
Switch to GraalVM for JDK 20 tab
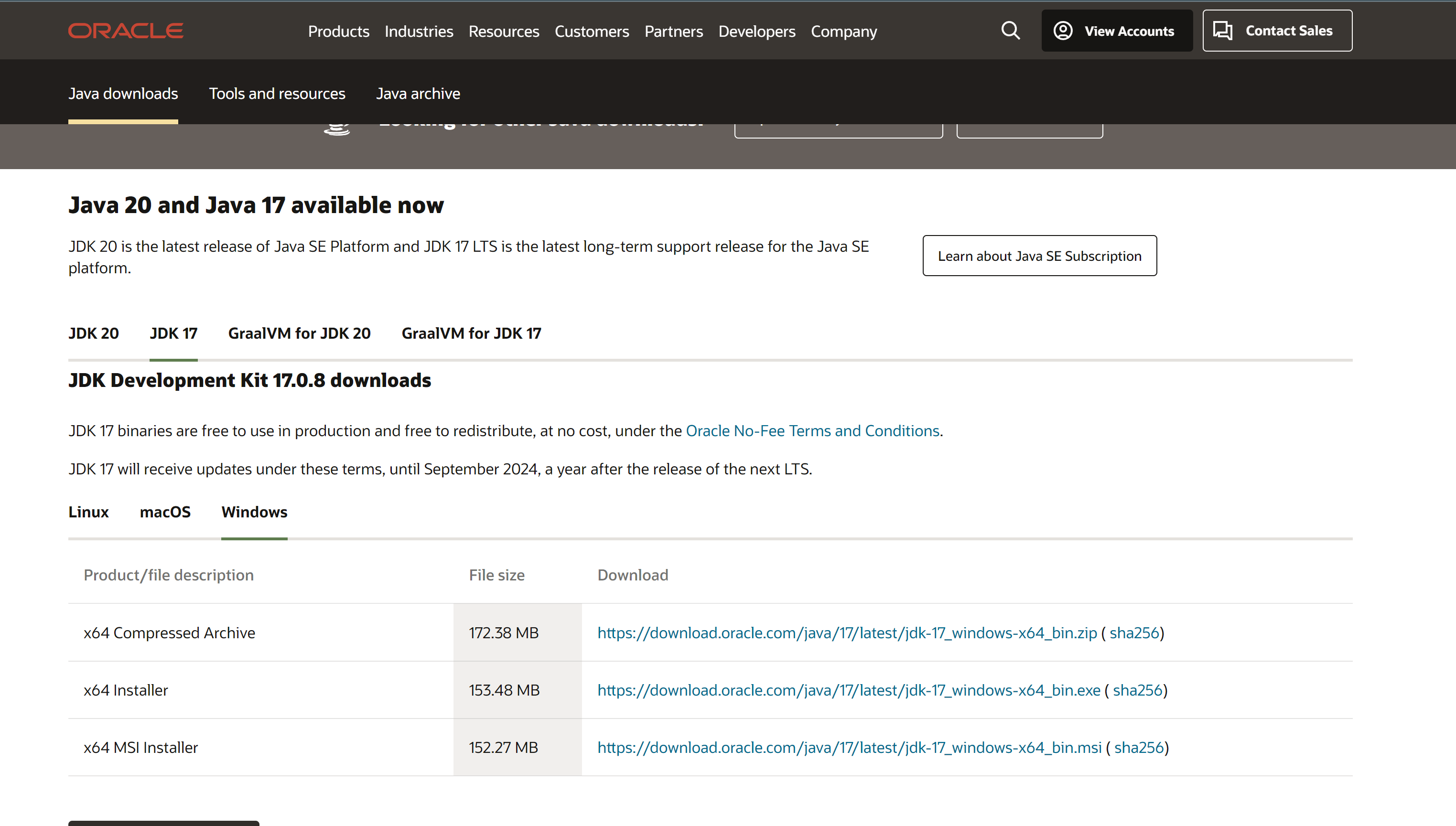(x=299, y=333)
